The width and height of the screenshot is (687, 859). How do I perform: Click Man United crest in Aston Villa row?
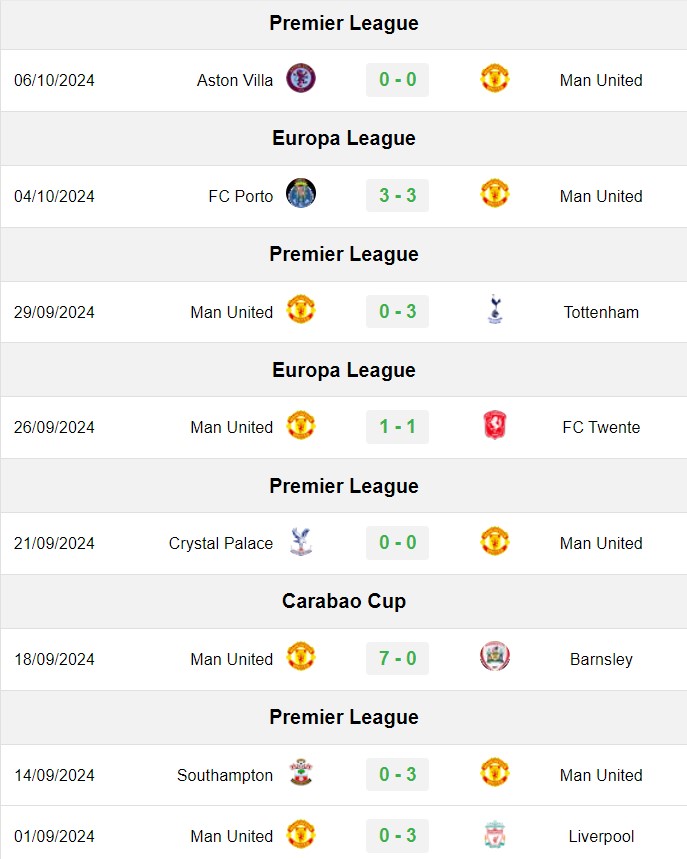pyautogui.click(x=495, y=78)
